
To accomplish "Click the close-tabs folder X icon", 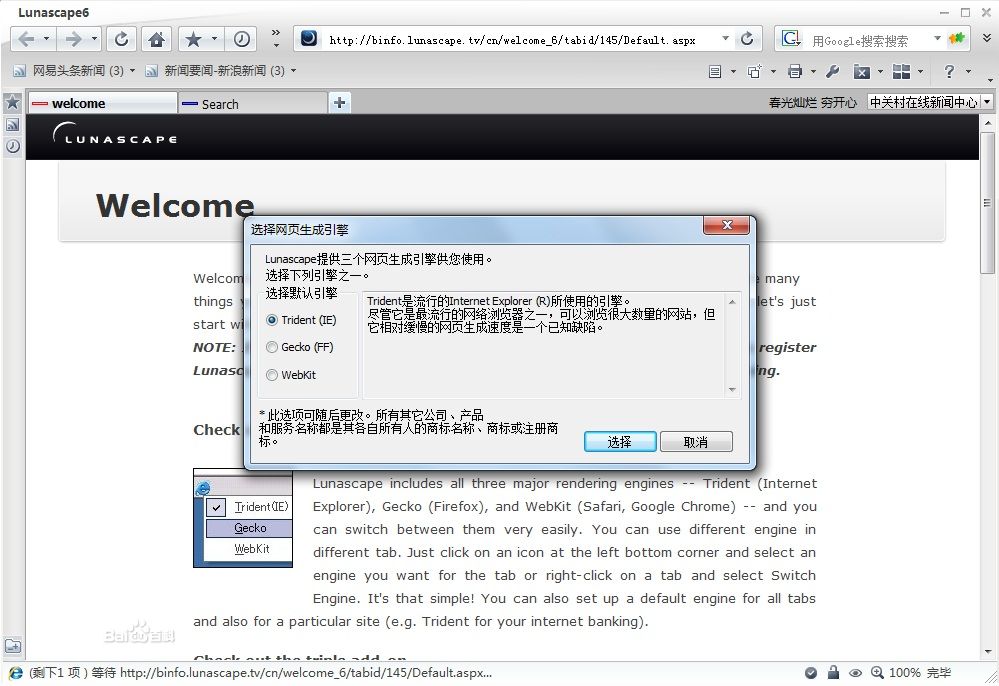I will tap(861, 71).
